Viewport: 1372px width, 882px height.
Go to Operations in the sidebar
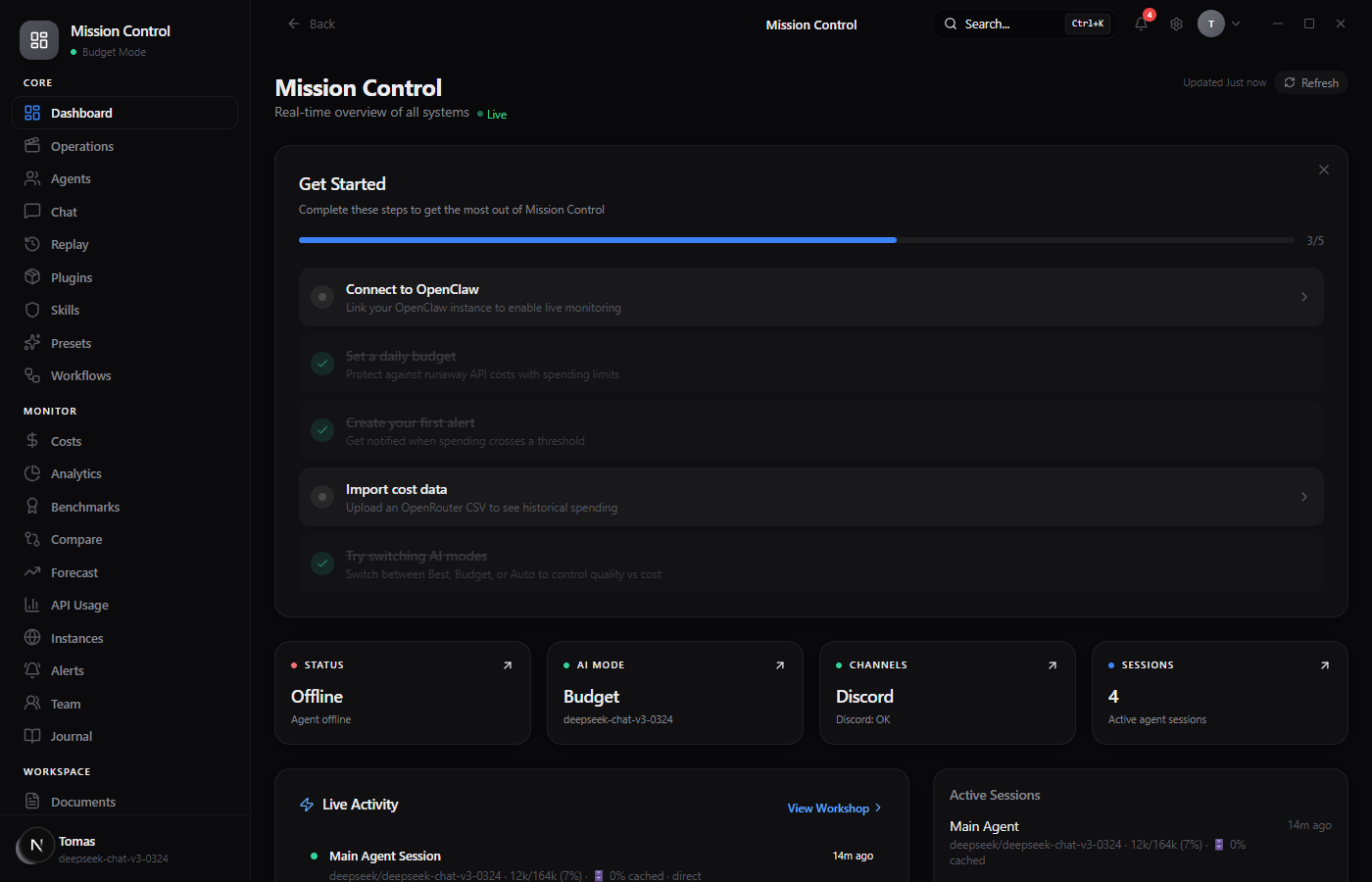click(124, 146)
